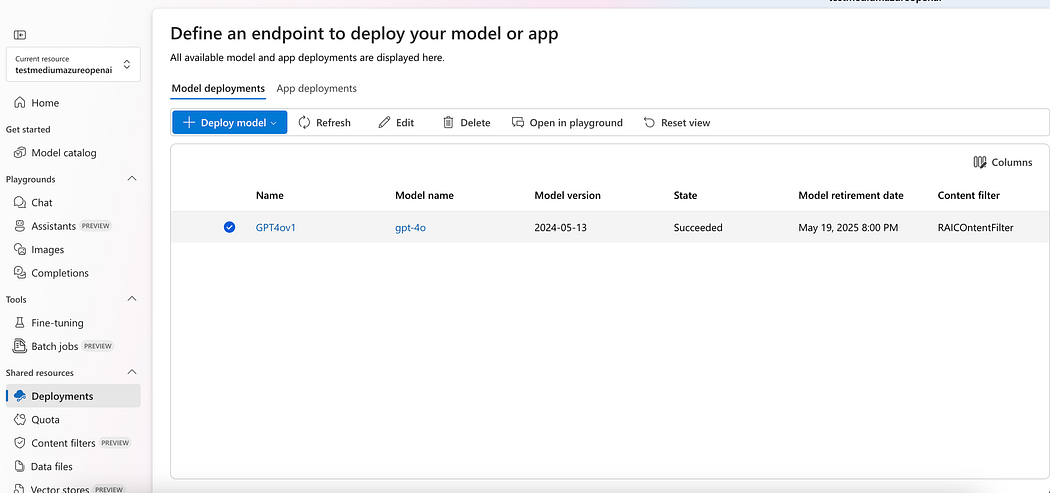Image resolution: width=1050 pixels, height=493 pixels.
Task: Open Fine-tuning label in sidebar
Action: (x=58, y=323)
